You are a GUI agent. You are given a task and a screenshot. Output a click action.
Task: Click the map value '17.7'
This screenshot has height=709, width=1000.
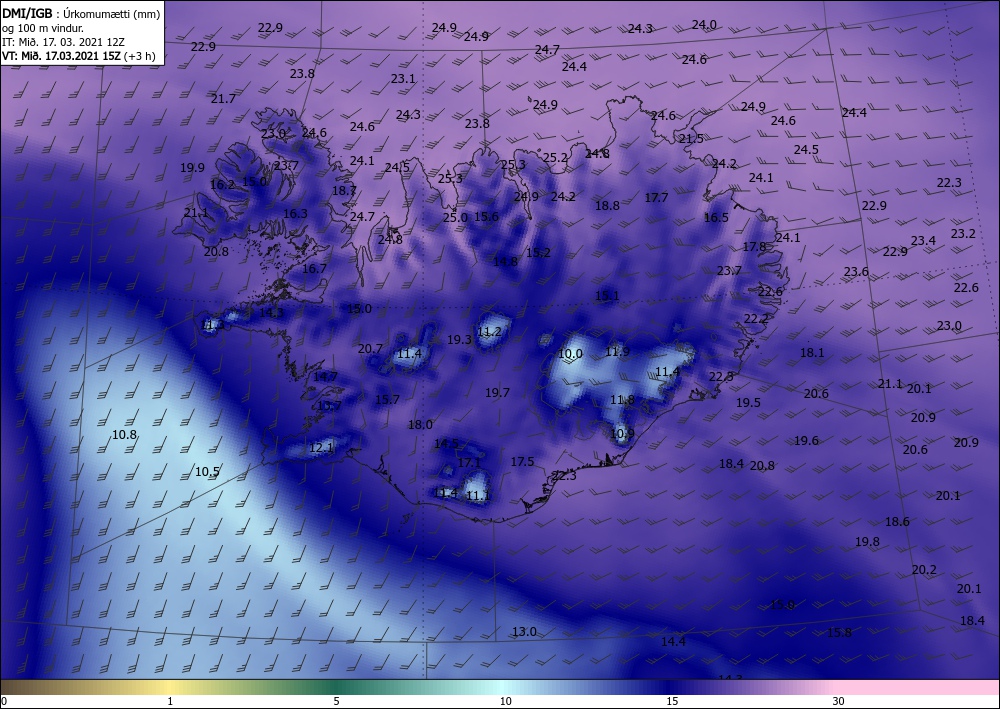coord(656,198)
